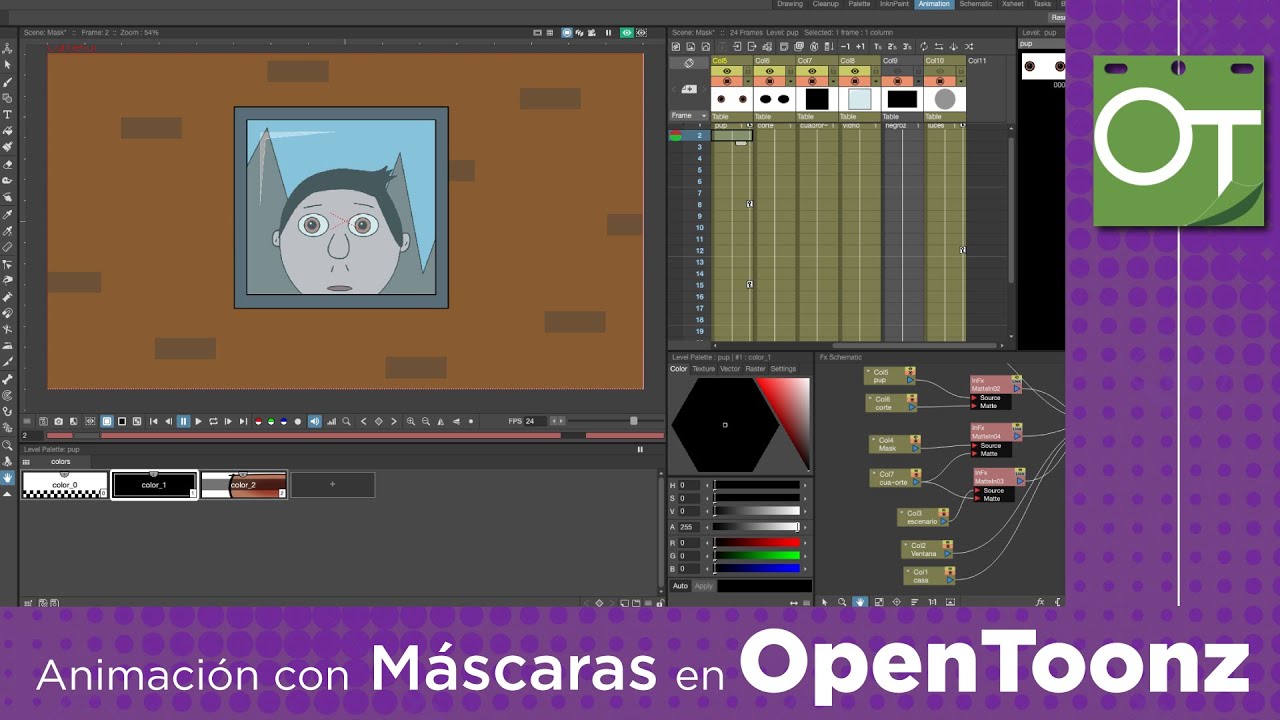The height and width of the screenshot is (720, 1280).
Task: Click the zoom in icon in viewer bar
Action: [410, 421]
